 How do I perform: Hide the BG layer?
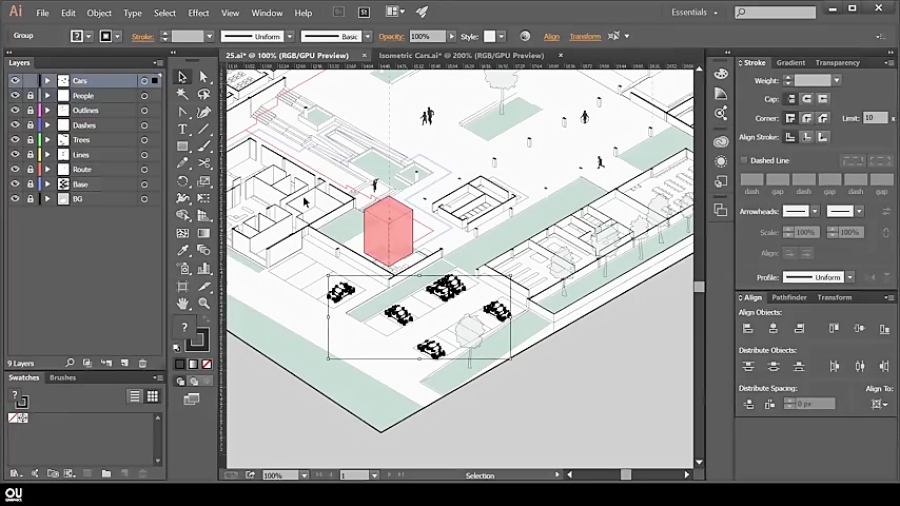click(15, 199)
